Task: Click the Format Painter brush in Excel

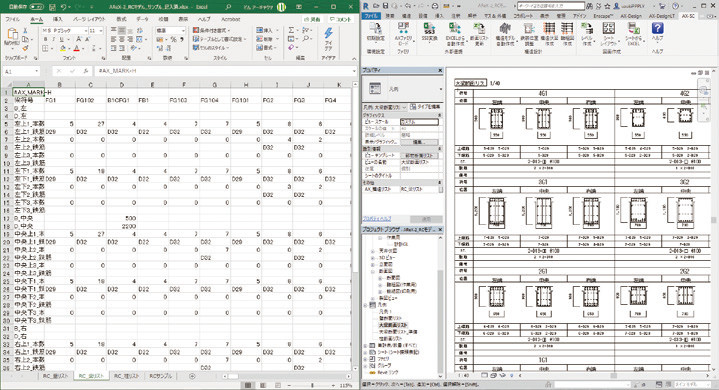Action: pyautogui.click(x=25, y=48)
